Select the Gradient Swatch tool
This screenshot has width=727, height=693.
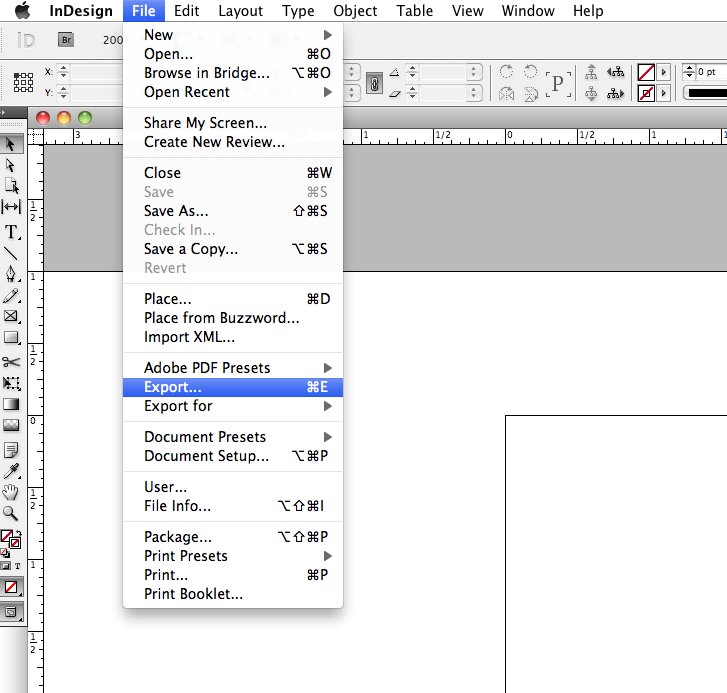click(x=11, y=404)
